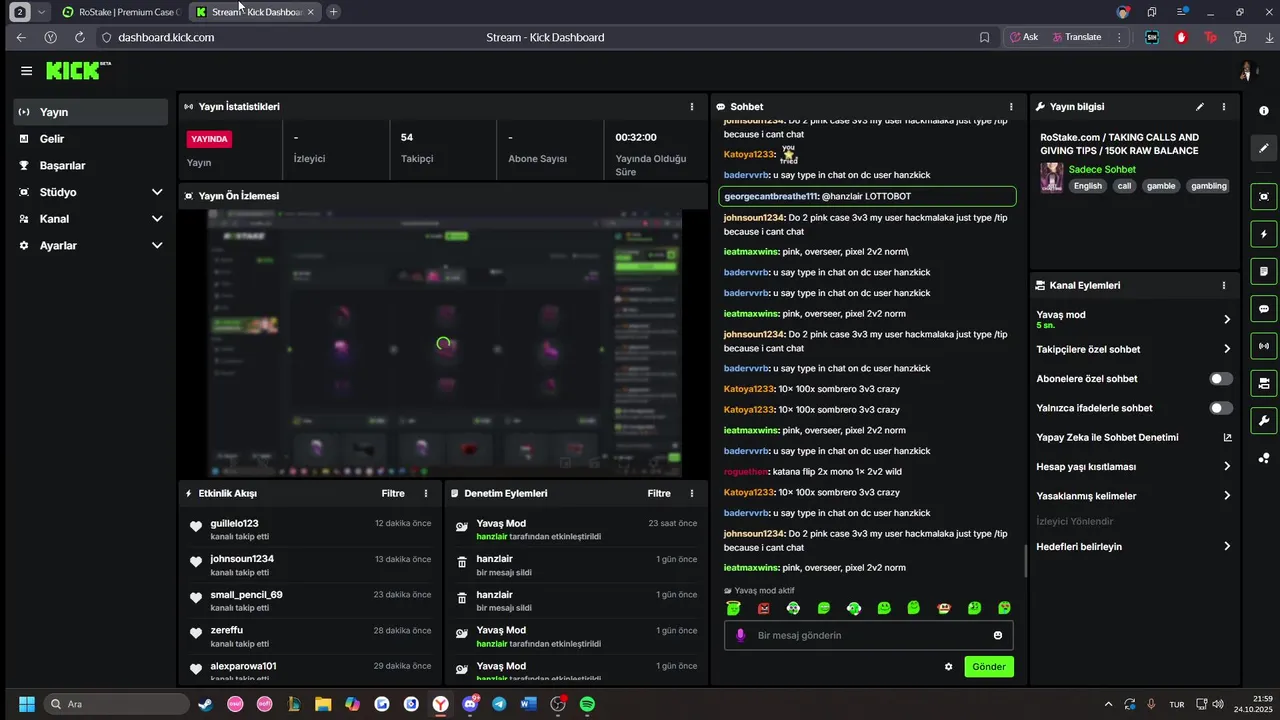Toggle the wrench widget icon in right rail
The height and width of the screenshot is (720, 1280).
click(1264, 420)
